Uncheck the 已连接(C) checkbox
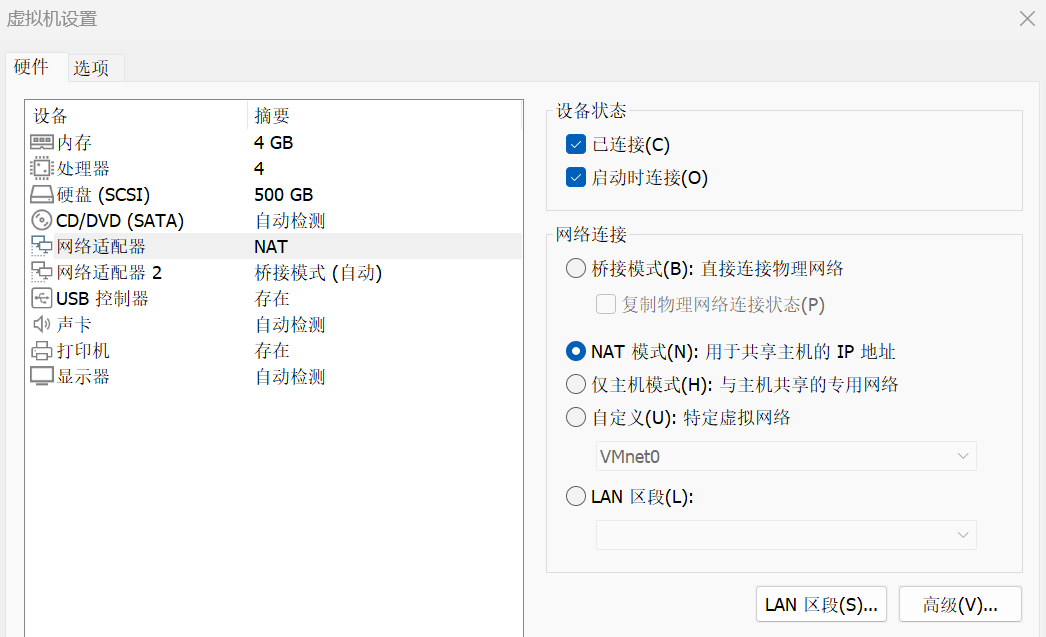This screenshot has height=637, width=1046. 575,145
